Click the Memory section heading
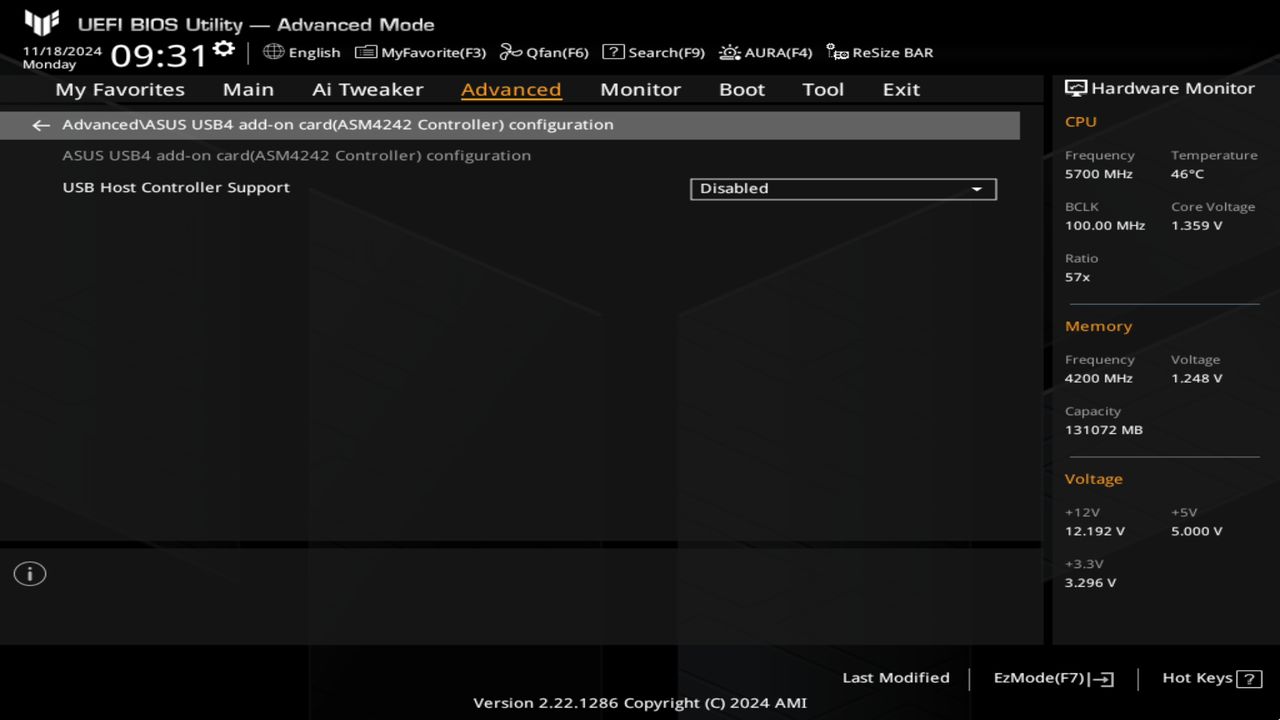This screenshot has width=1280, height=720. coord(1098,327)
